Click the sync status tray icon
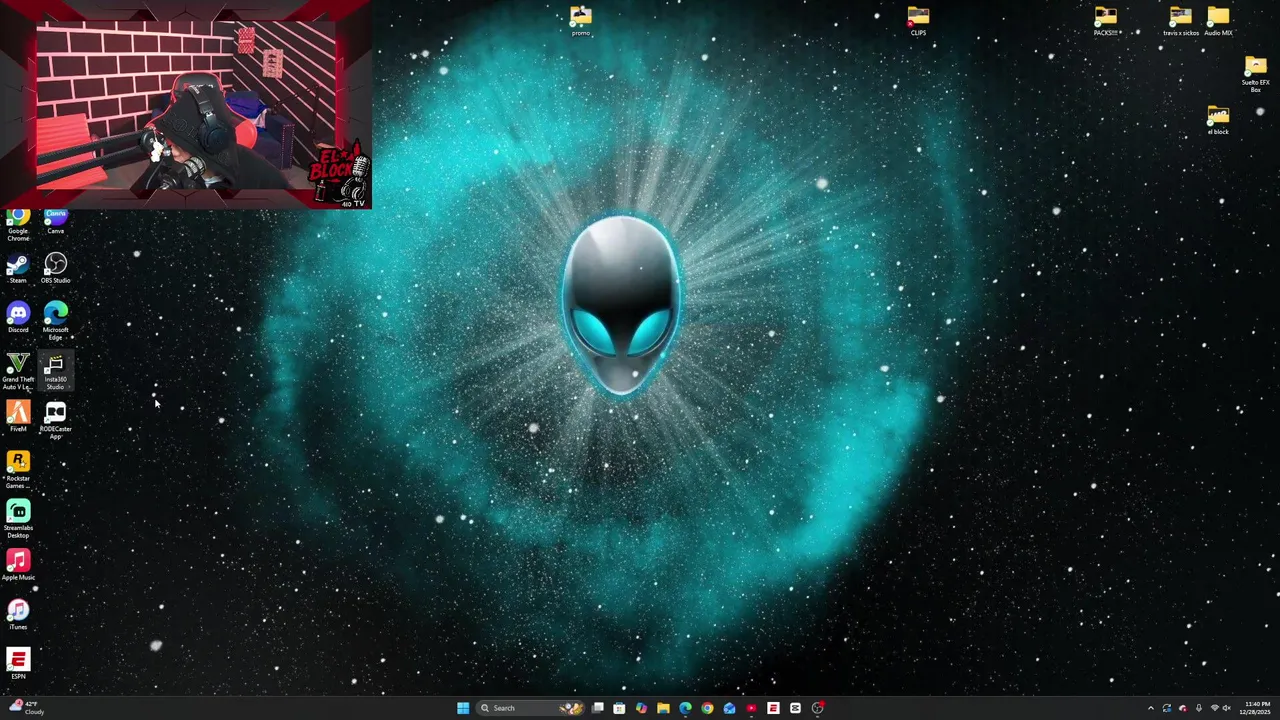The image size is (1280, 720). click(x=1166, y=708)
